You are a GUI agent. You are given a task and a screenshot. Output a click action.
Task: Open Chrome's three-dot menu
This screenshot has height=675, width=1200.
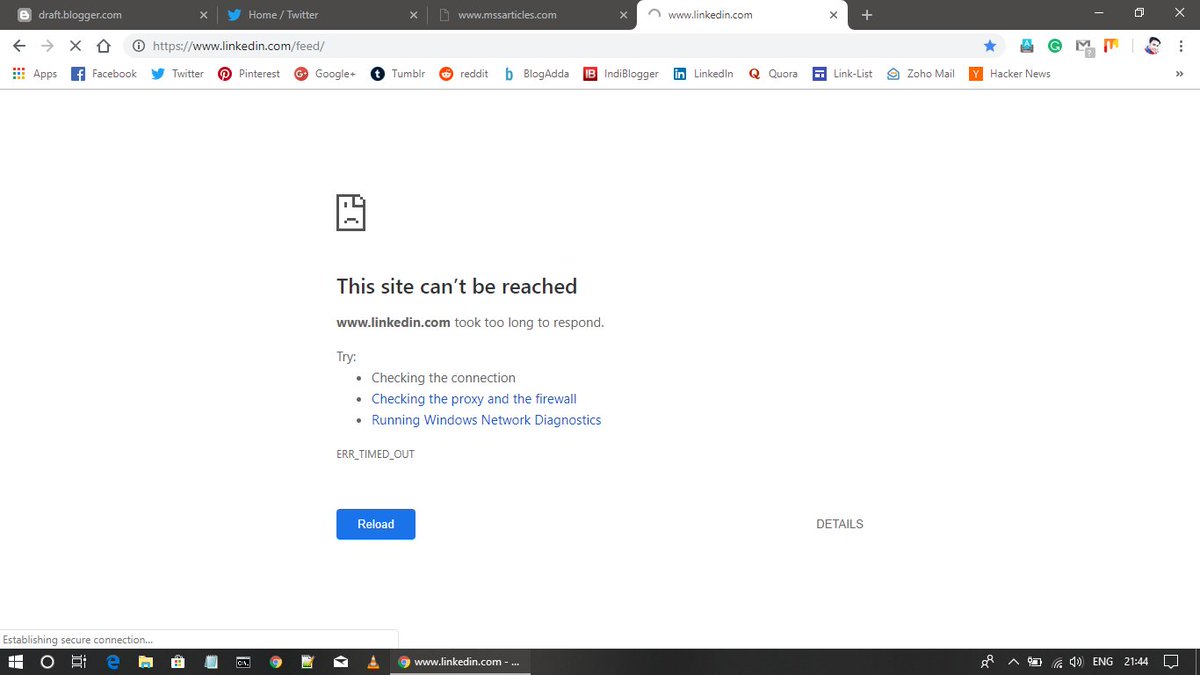click(x=1182, y=46)
